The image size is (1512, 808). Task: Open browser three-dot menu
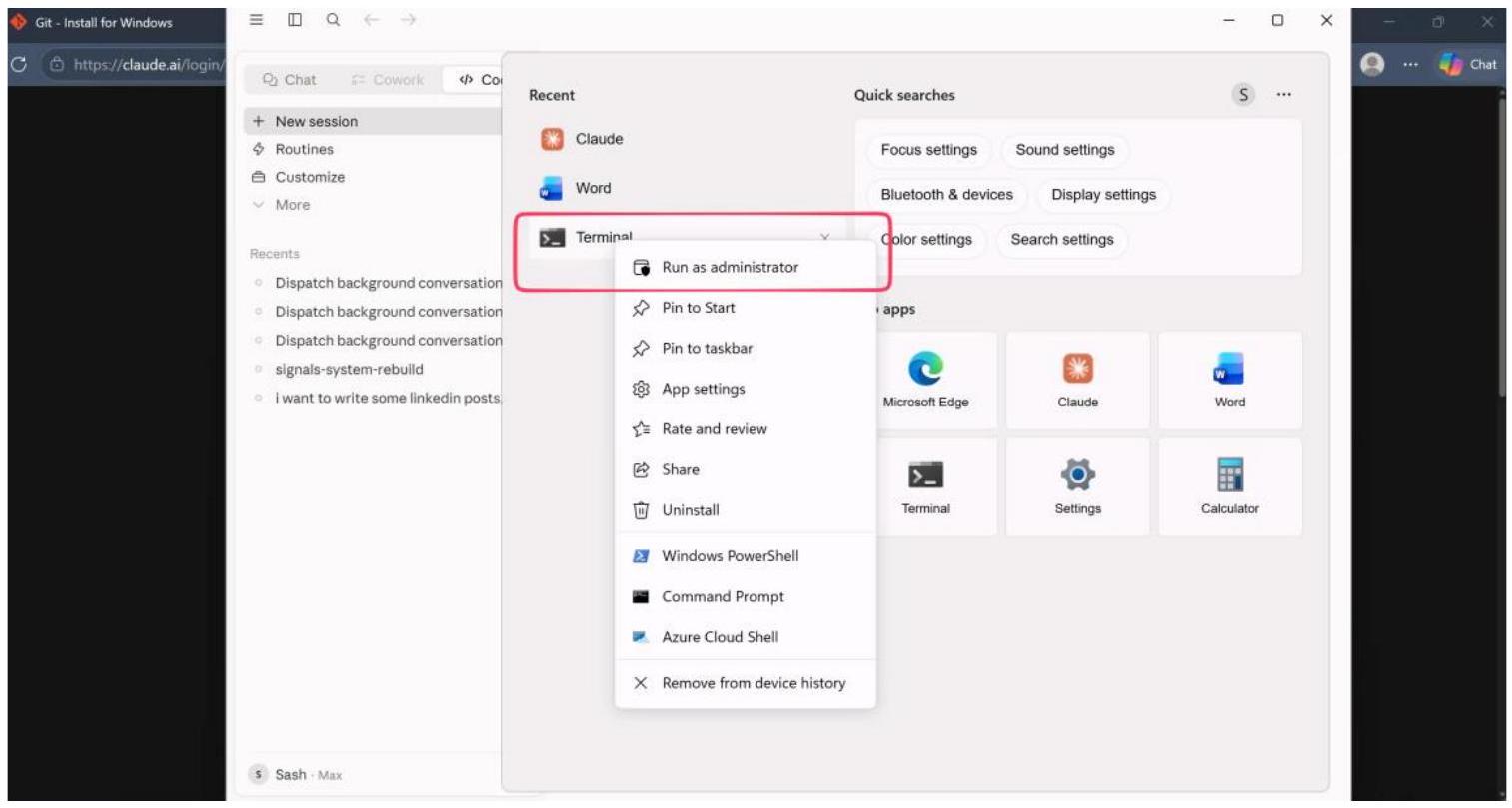(x=1410, y=64)
